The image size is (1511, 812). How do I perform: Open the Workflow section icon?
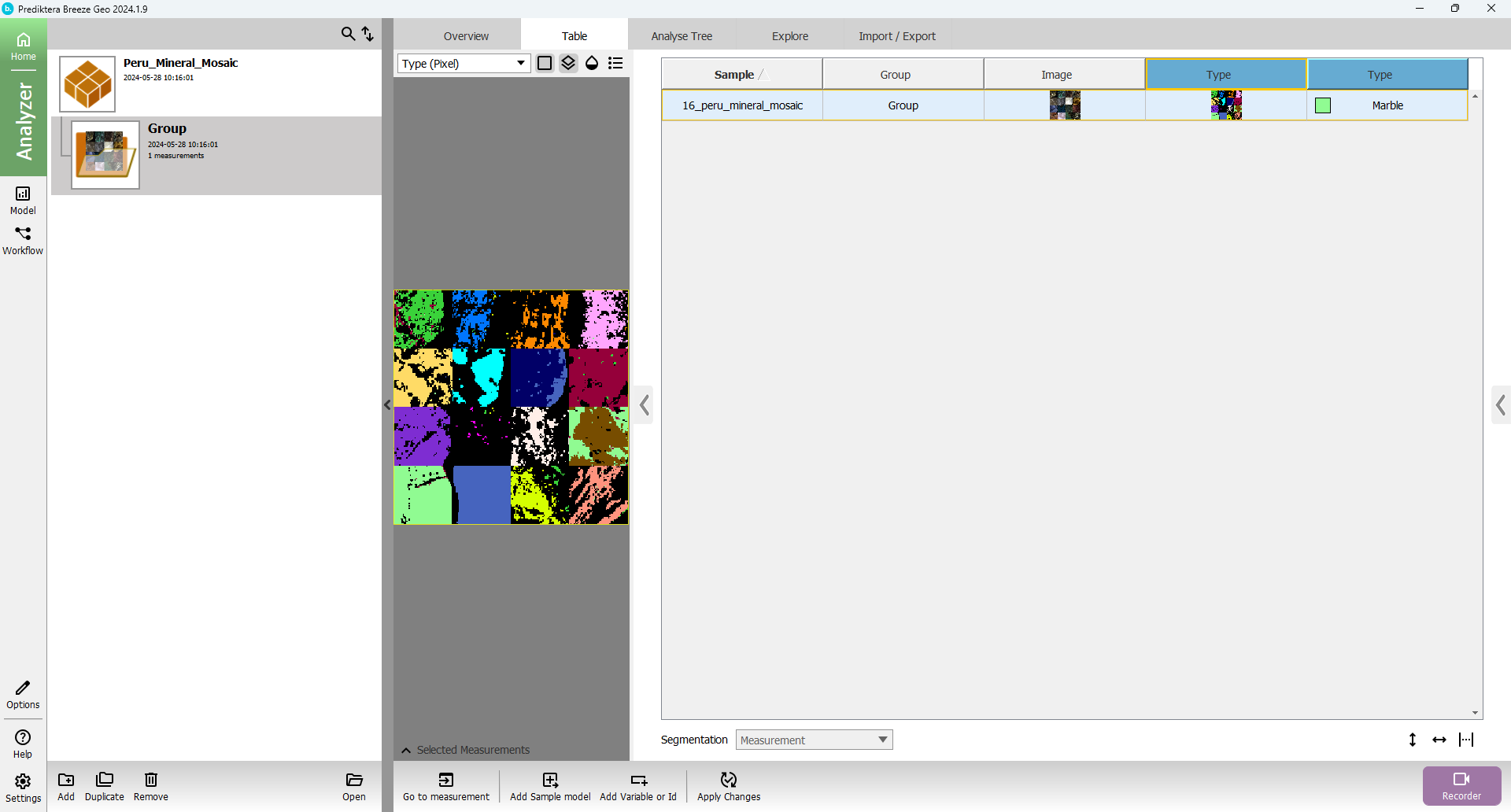pyautogui.click(x=23, y=240)
